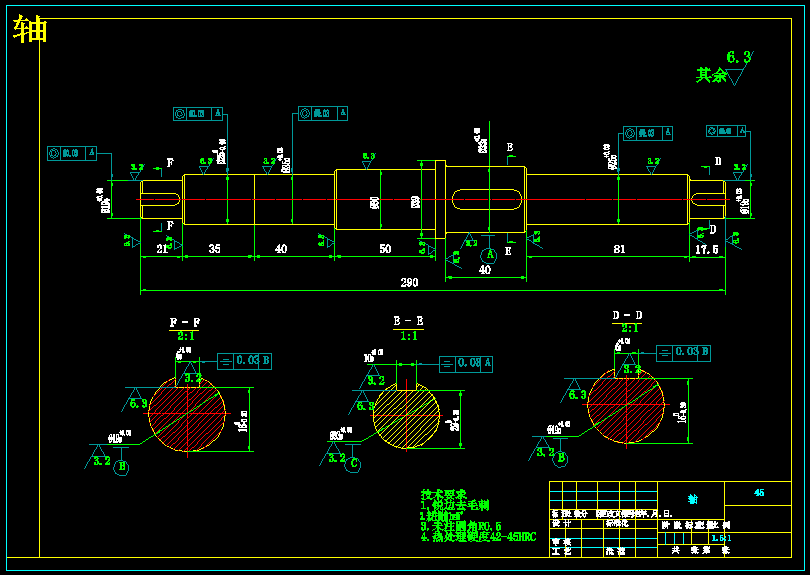Screen dimensions: 810x575
Task: Select the 0.03 A symmetry frame in E-E view
Action: [466, 364]
